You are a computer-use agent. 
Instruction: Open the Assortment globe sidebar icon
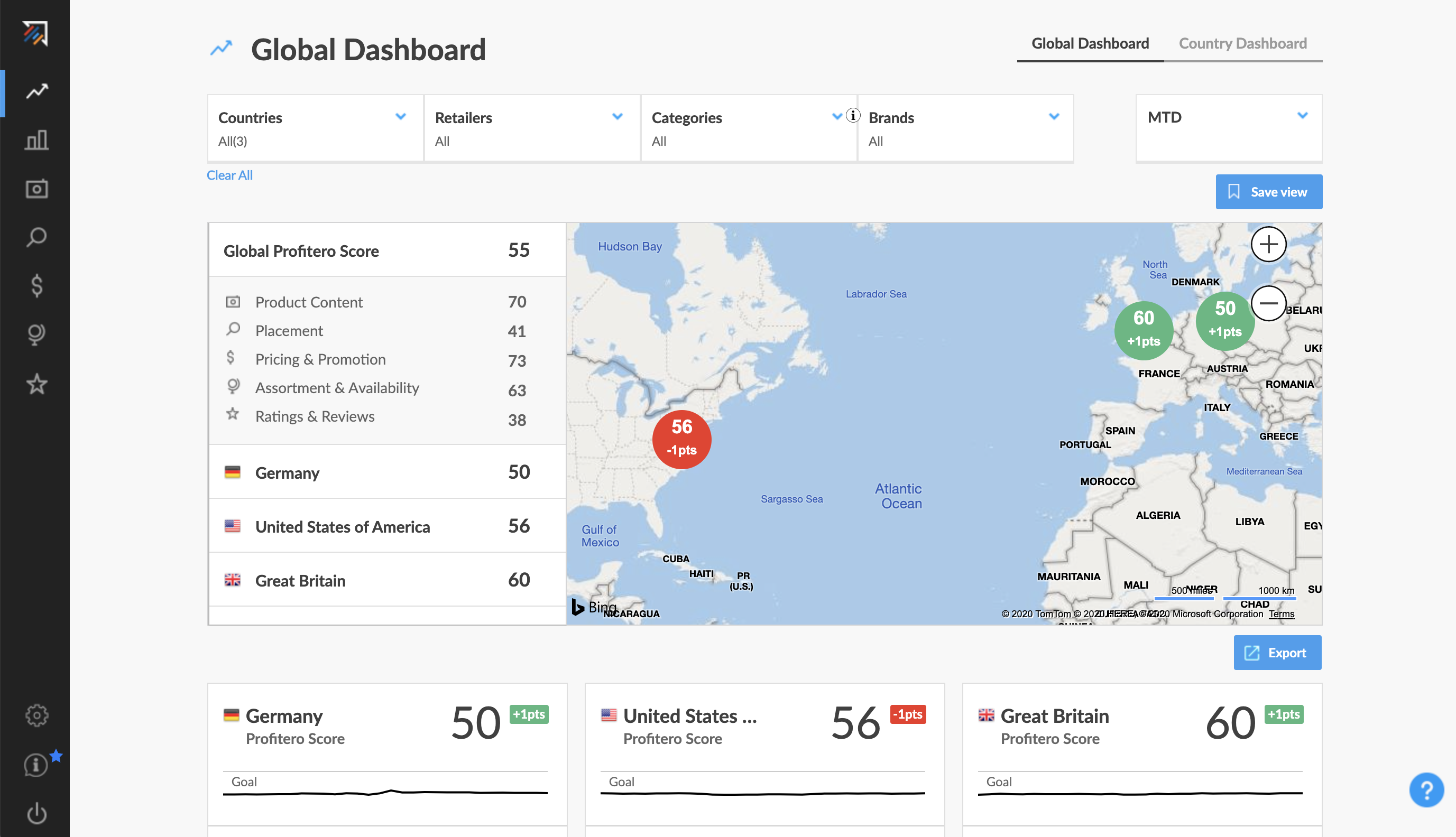[36, 334]
